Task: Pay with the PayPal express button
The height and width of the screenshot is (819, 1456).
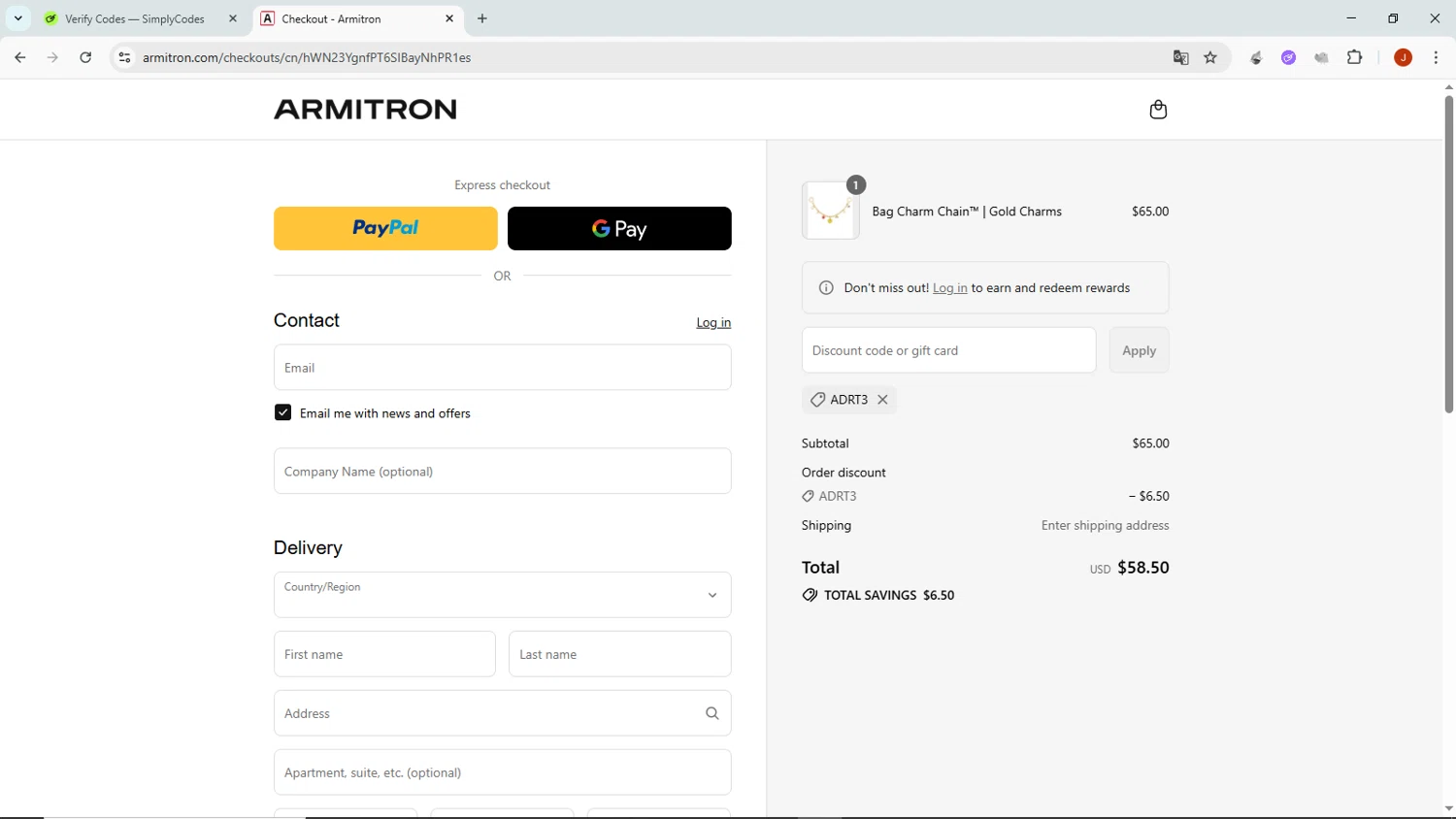Action: (x=385, y=228)
